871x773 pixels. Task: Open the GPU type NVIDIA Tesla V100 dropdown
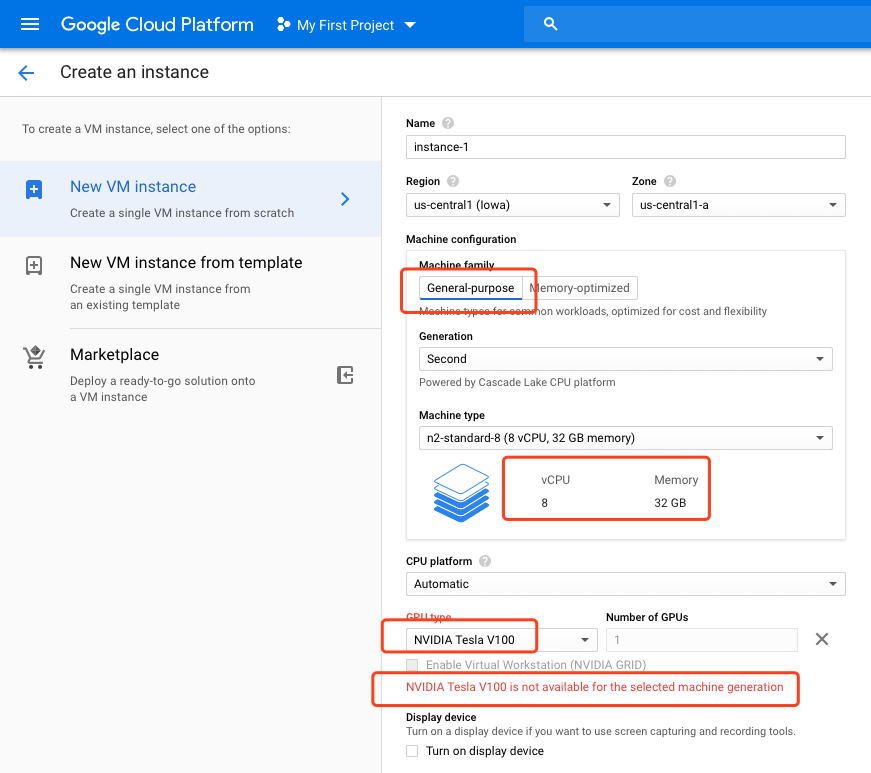(502, 640)
